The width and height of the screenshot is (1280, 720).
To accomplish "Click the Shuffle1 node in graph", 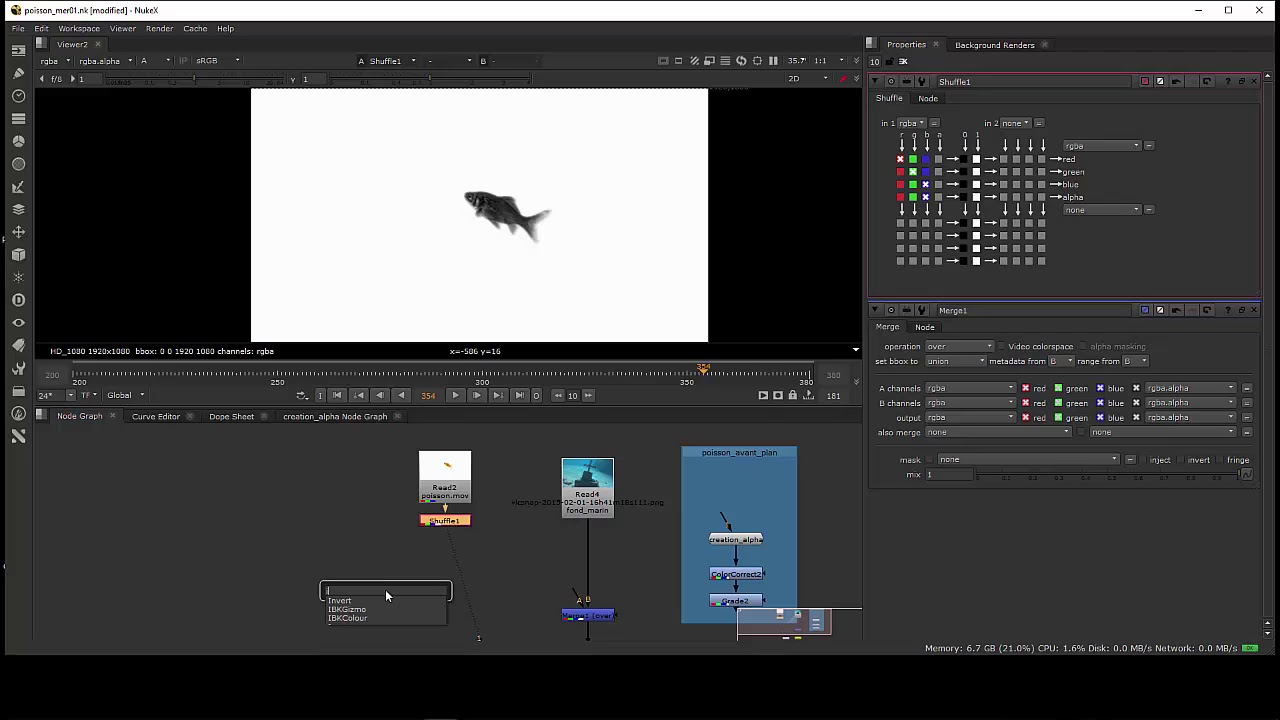I will tap(445, 520).
